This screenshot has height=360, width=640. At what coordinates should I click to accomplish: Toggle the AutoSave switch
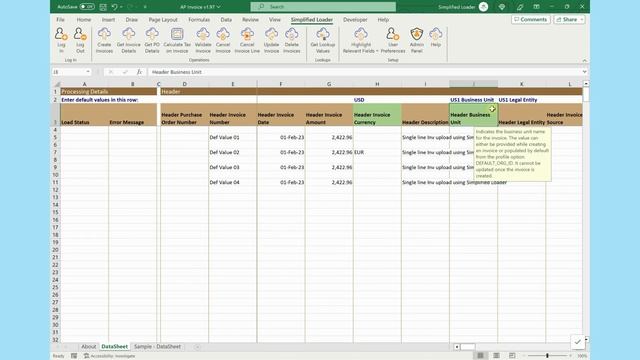pos(87,7)
